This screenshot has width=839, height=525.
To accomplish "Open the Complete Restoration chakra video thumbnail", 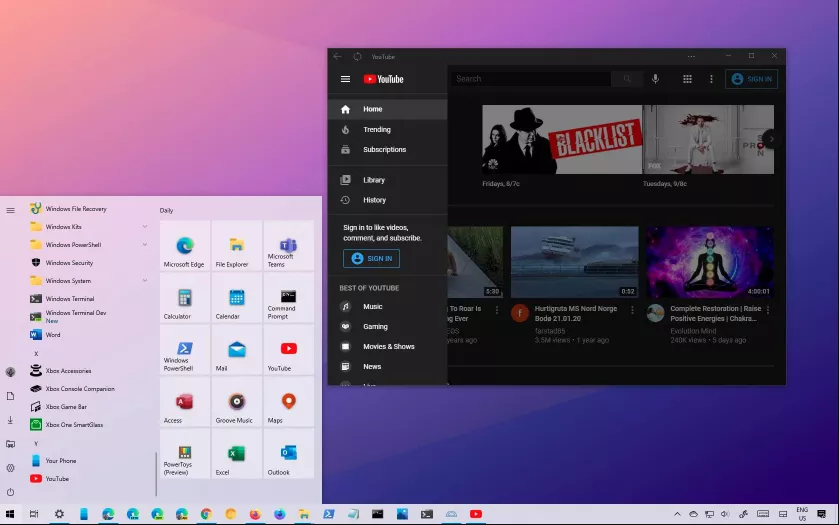I will 710,262.
